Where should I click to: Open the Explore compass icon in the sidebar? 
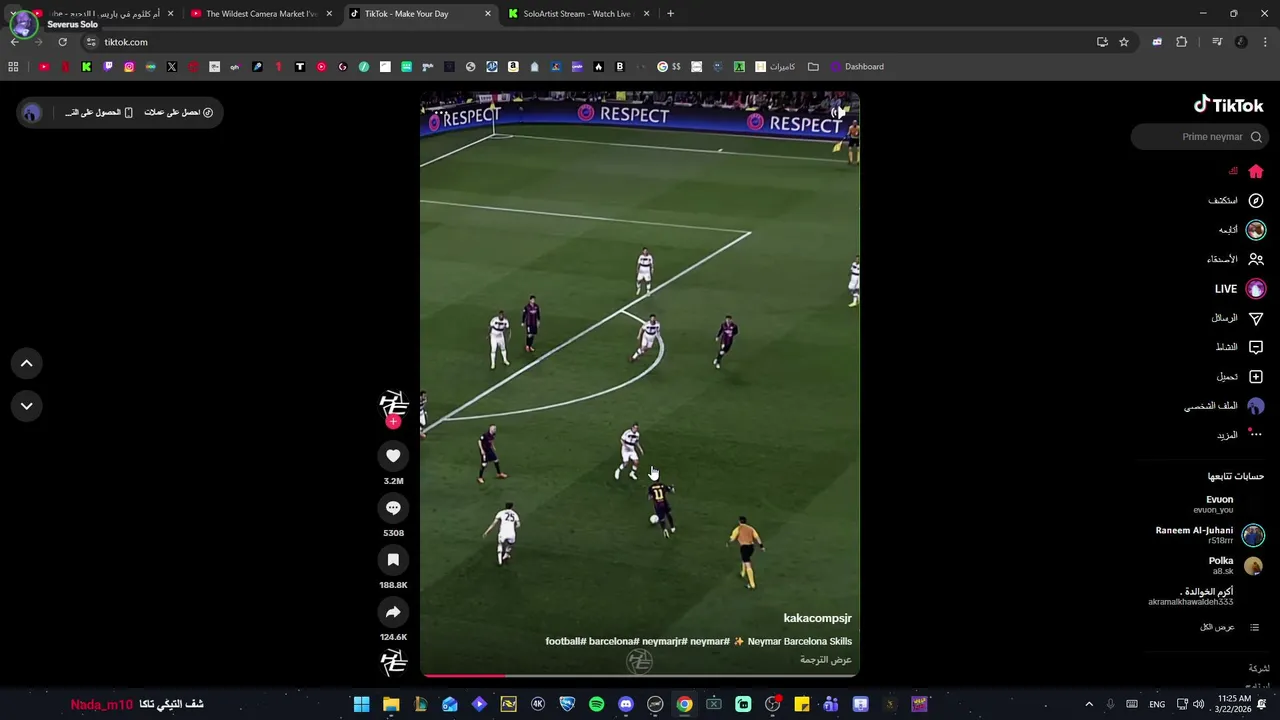1256,201
